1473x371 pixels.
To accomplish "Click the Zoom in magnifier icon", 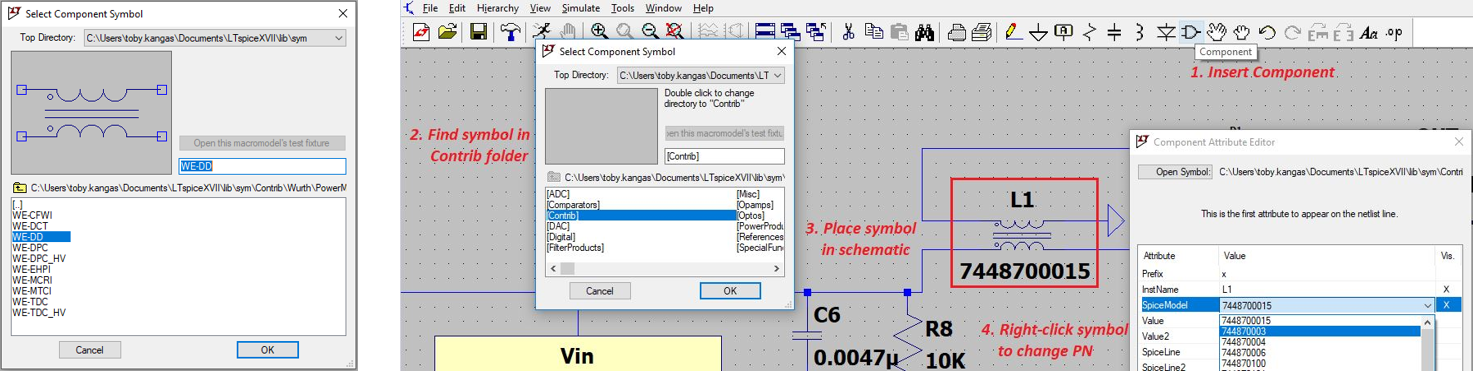I will [x=600, y=32].
